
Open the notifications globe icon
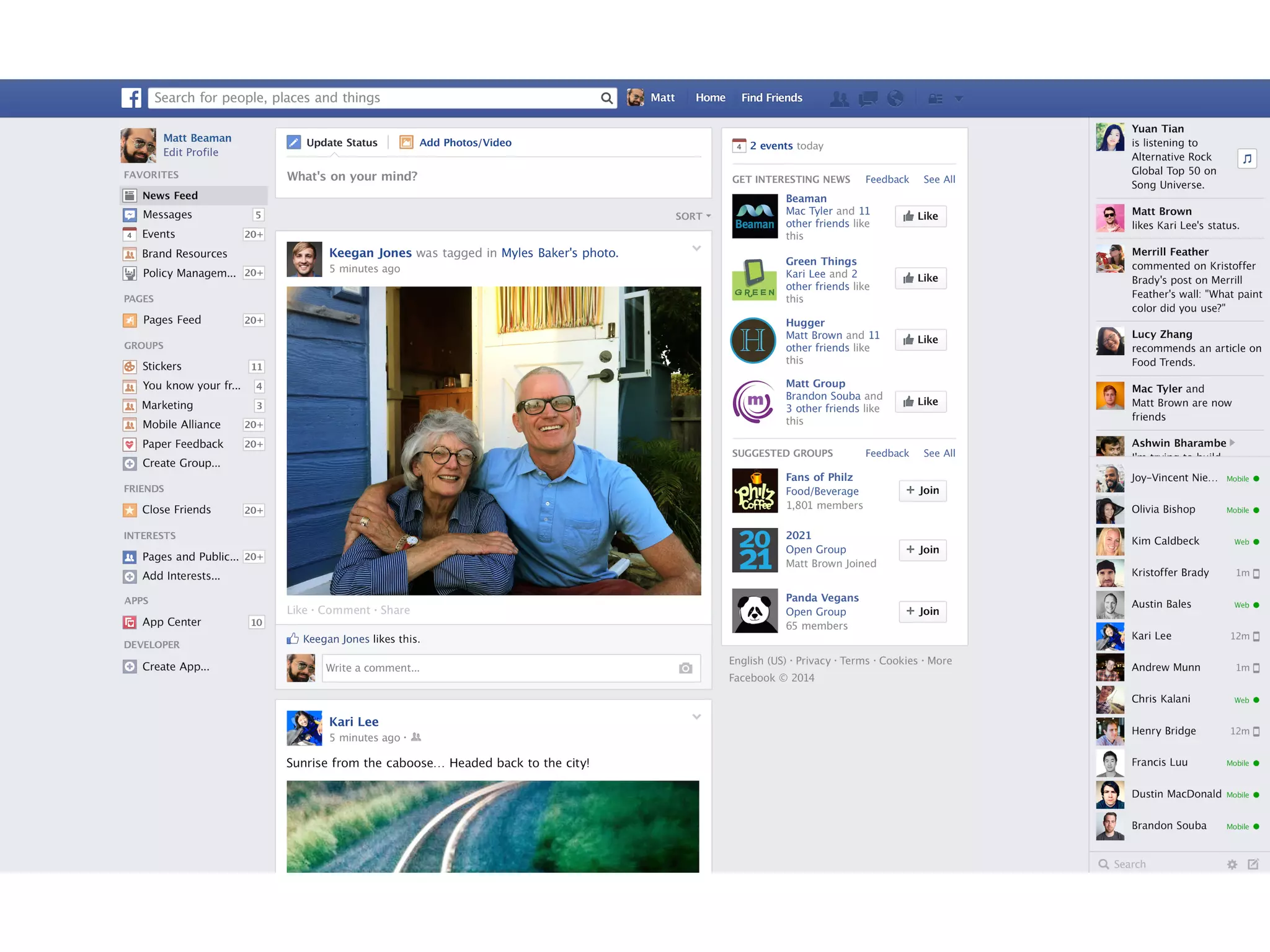click(x=895, y=98)
